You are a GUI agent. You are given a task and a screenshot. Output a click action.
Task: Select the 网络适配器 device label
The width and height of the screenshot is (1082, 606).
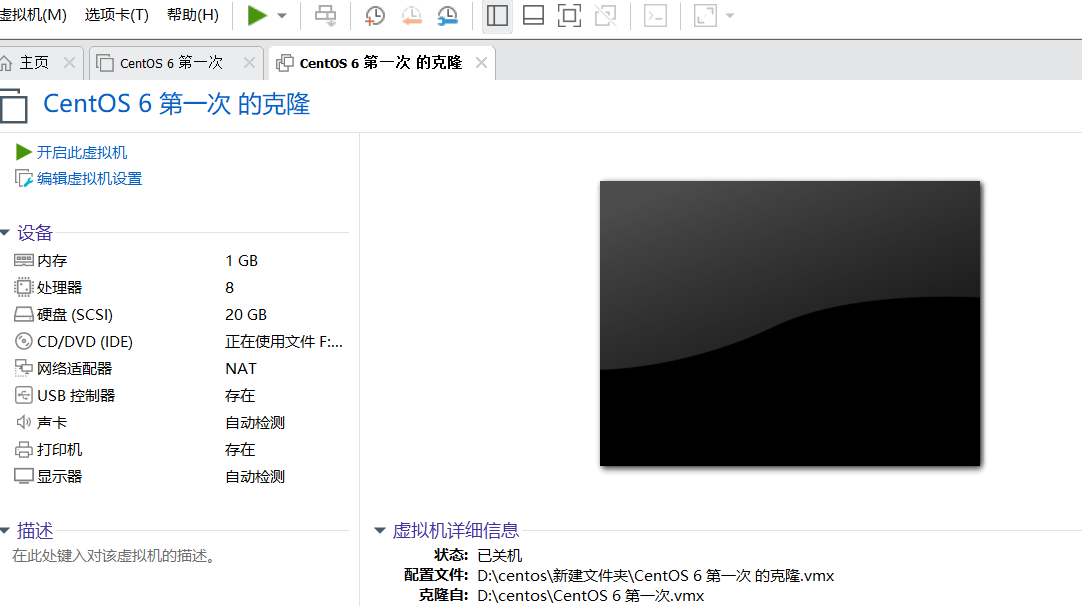(75, 369)
